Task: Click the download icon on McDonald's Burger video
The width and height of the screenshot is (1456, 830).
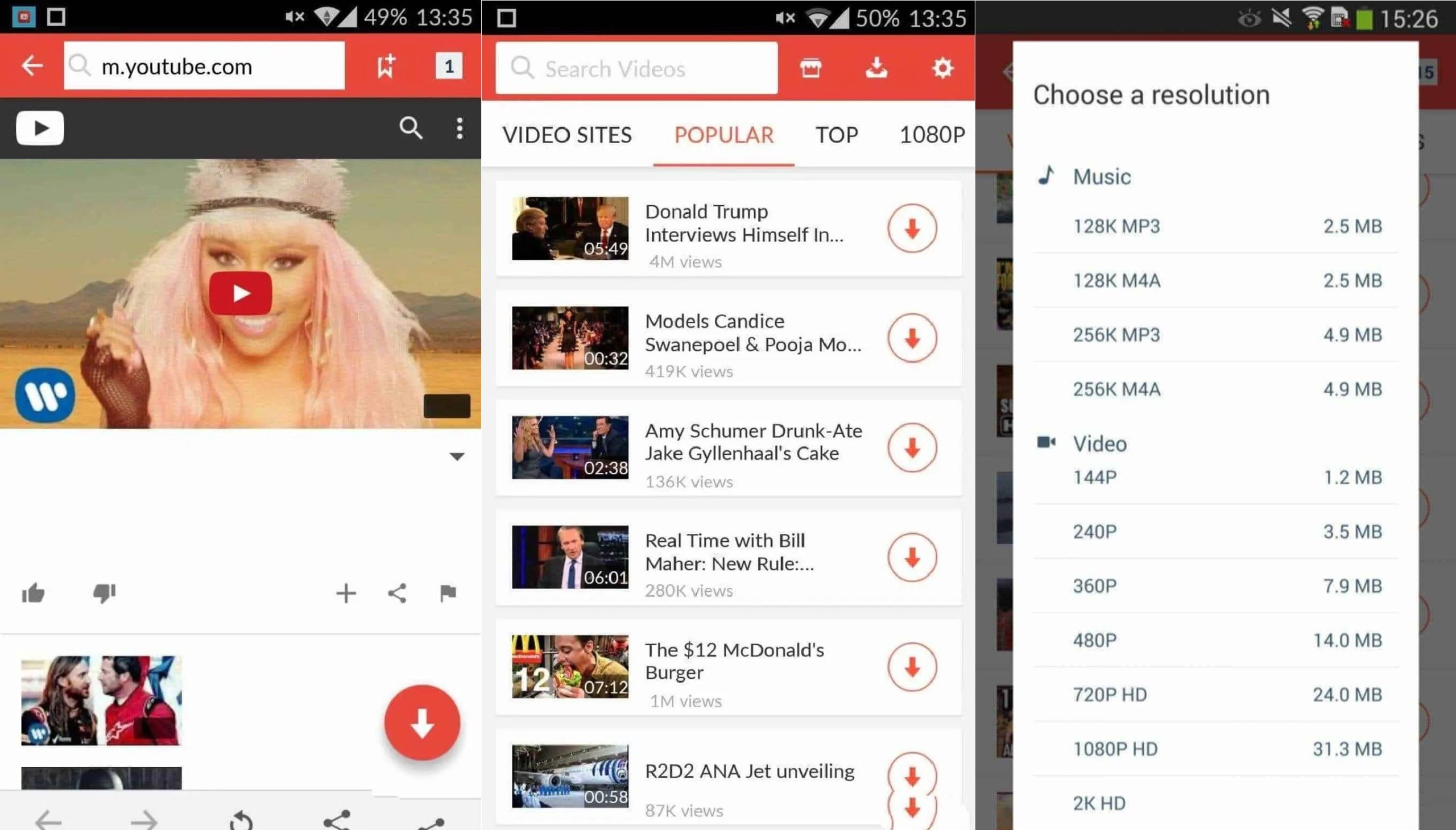Action: pos(912,666)
